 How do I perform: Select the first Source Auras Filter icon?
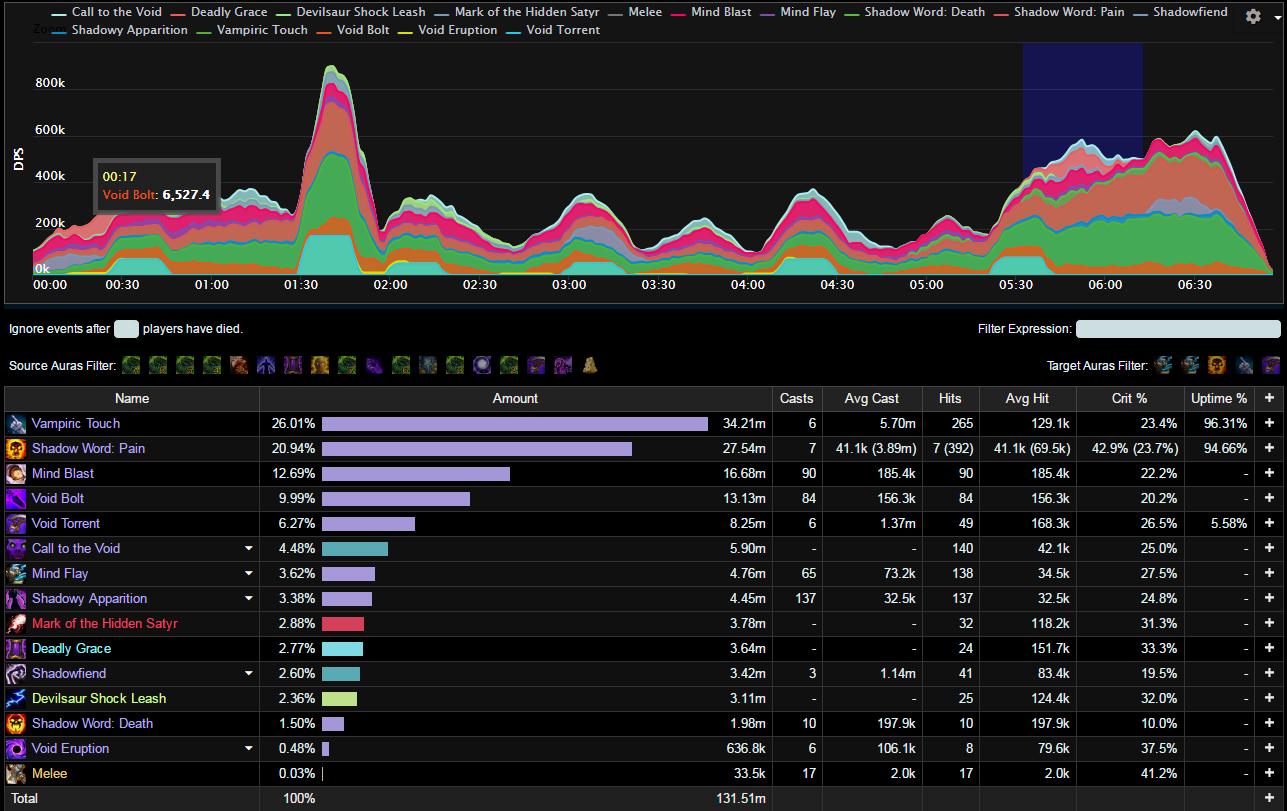(131, 365)
